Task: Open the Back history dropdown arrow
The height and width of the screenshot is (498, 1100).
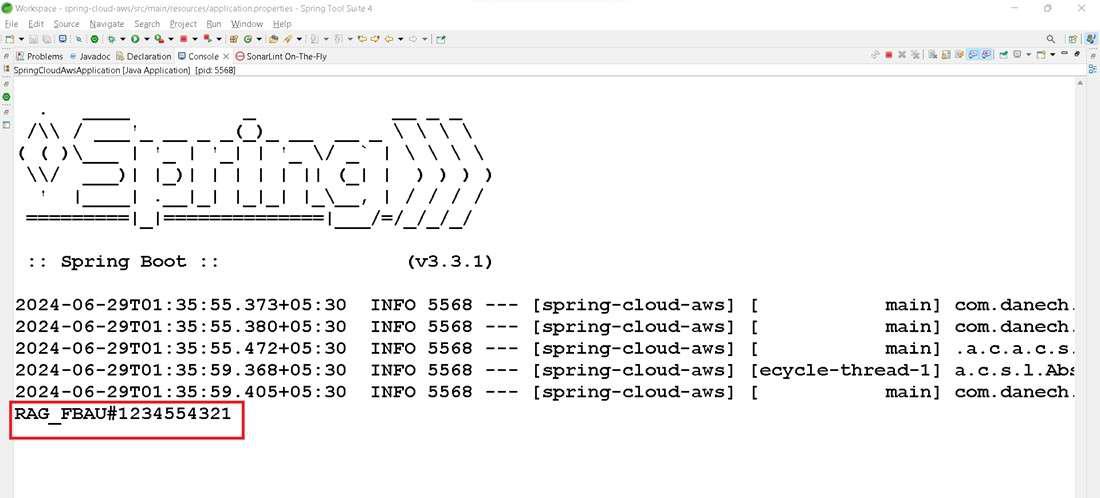Action: pos(401,39)
